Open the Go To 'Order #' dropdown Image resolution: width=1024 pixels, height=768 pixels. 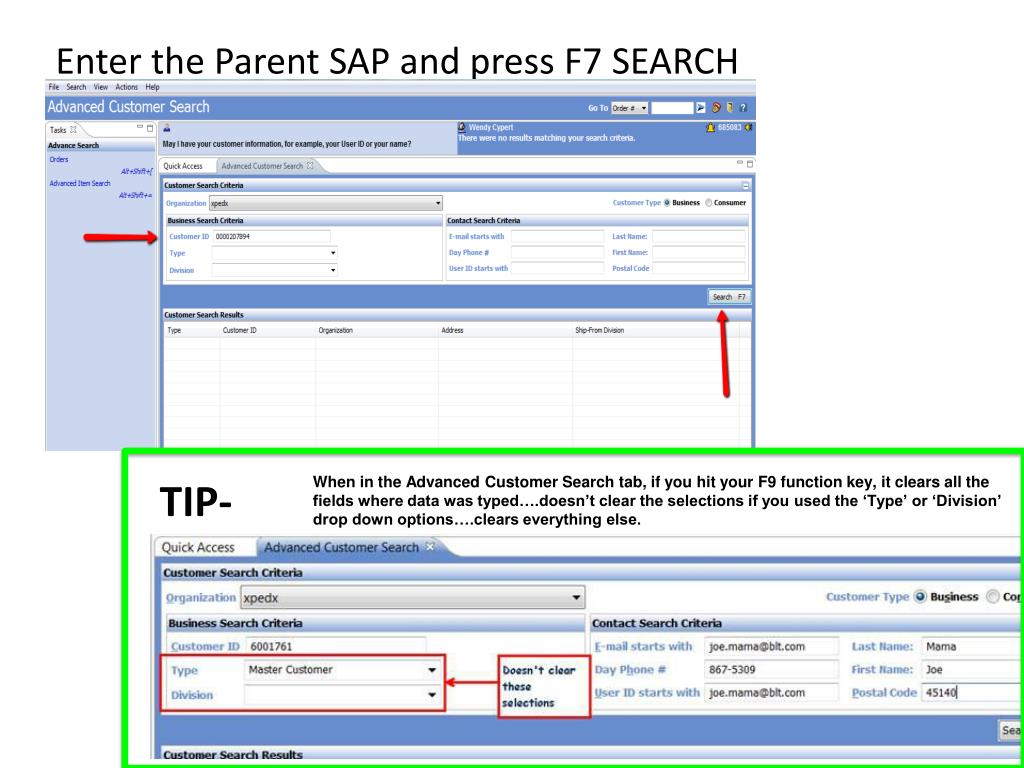[630, 108]
